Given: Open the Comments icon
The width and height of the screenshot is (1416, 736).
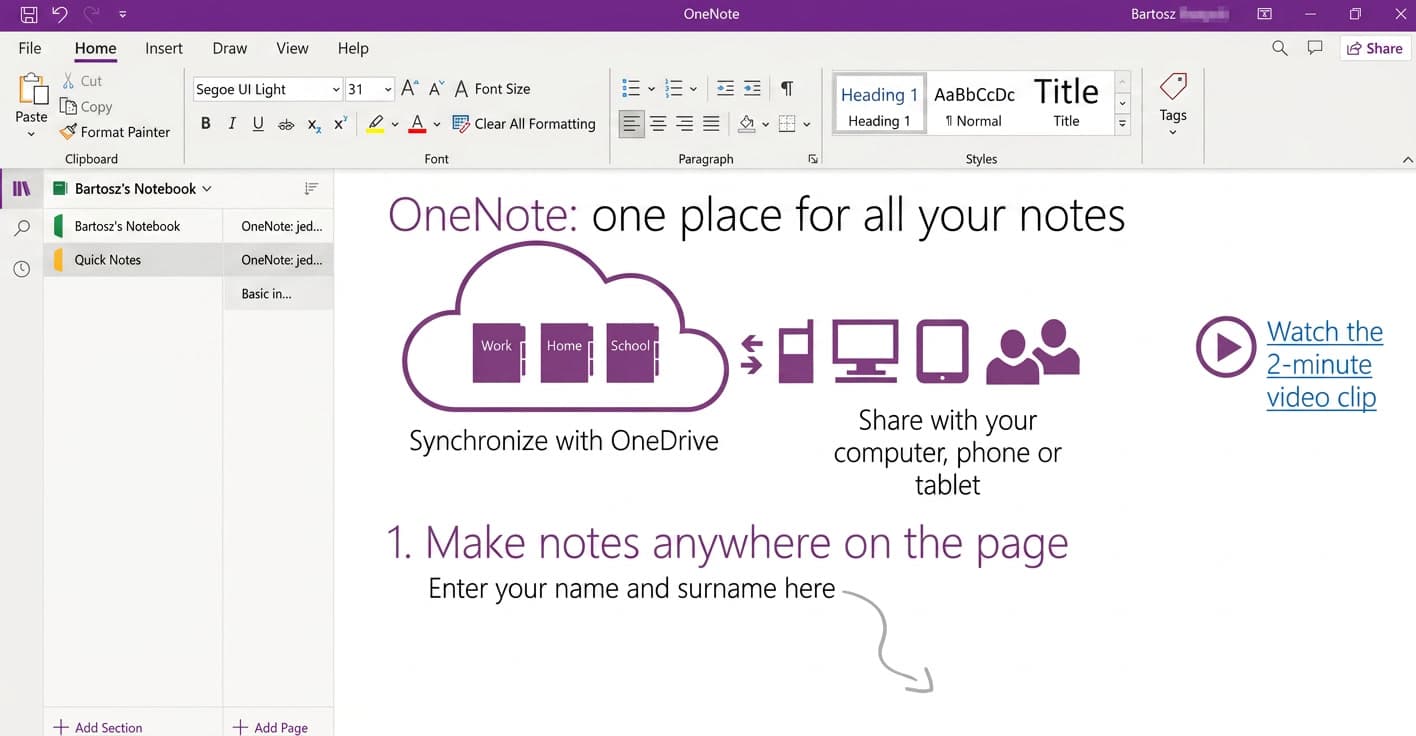Looking at the screenshot, I should (1315, 48).
